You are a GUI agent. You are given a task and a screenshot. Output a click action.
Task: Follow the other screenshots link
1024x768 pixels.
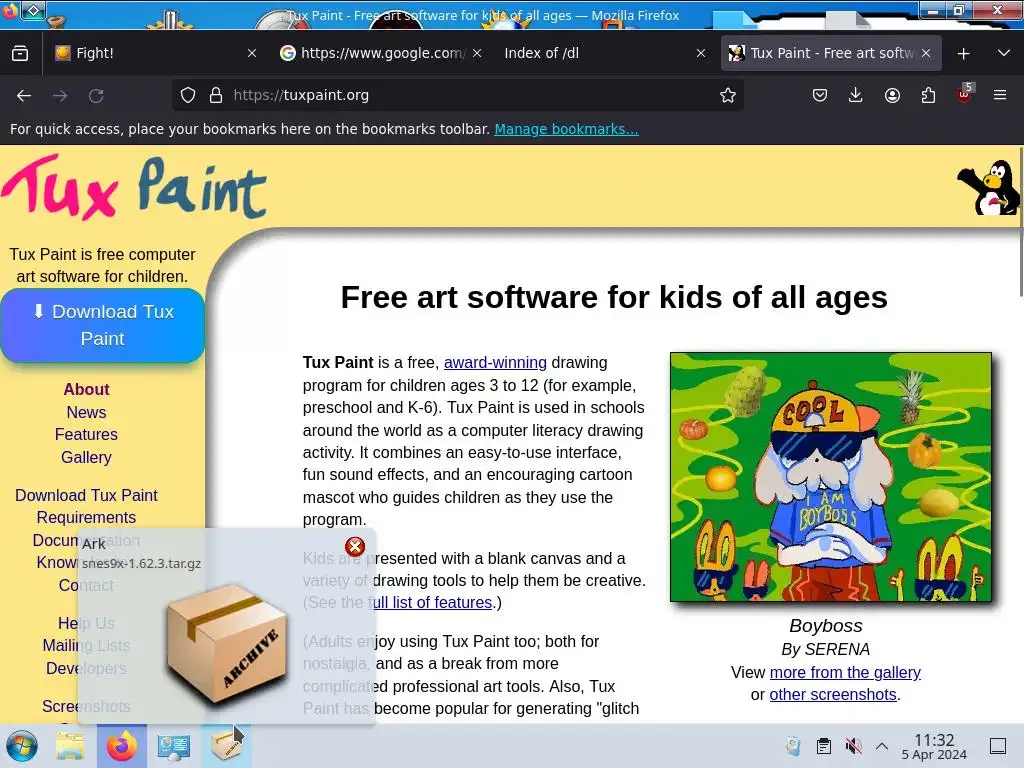(x=833, y=694)
